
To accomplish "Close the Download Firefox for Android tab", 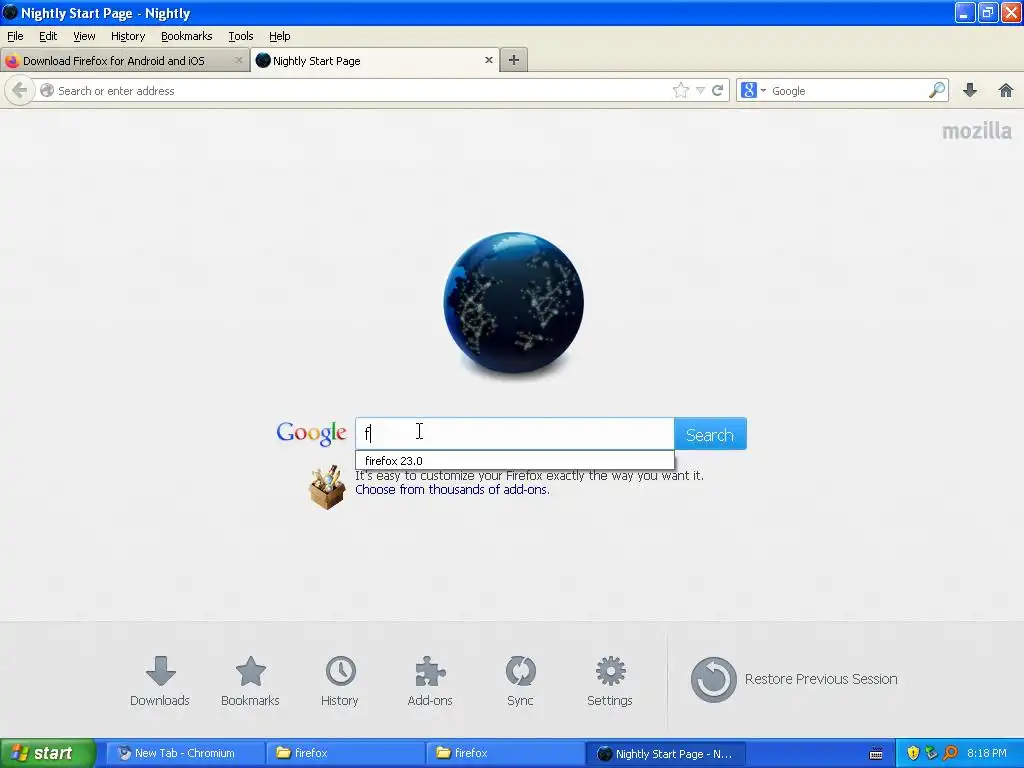I will pyautogui.click(x=238, y=60).
